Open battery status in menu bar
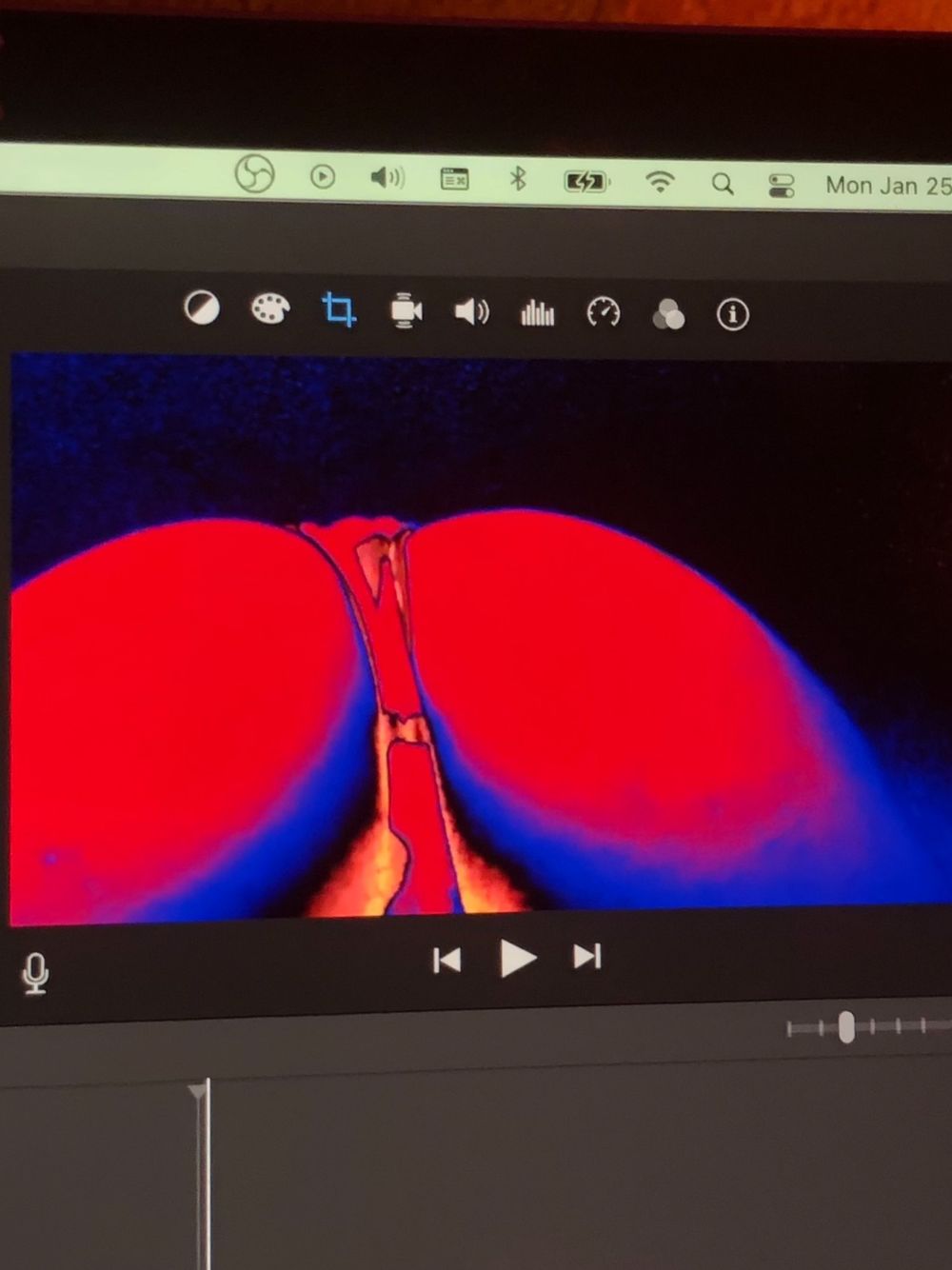 (585, 181)
